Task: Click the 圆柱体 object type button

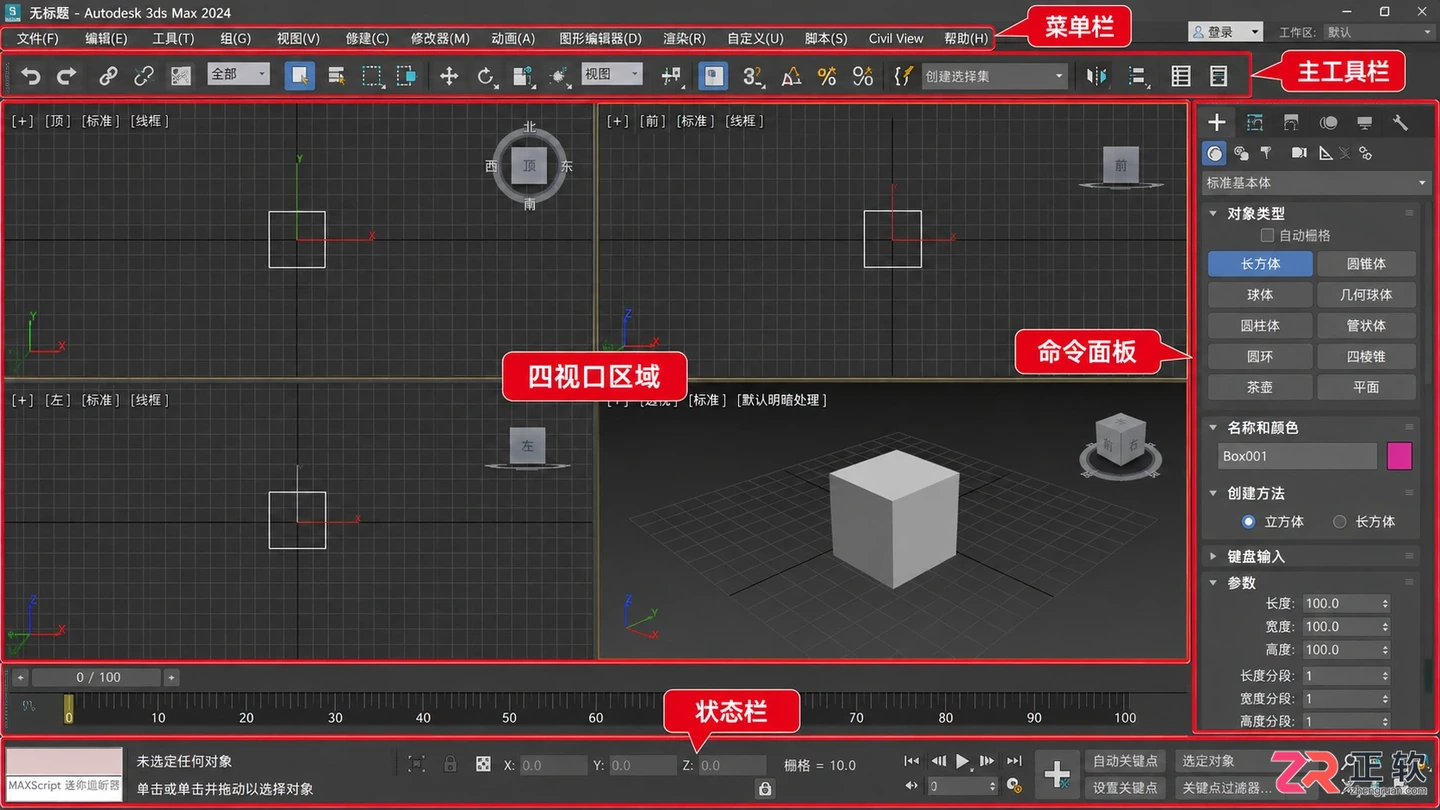Action: tap(1260, 326)
